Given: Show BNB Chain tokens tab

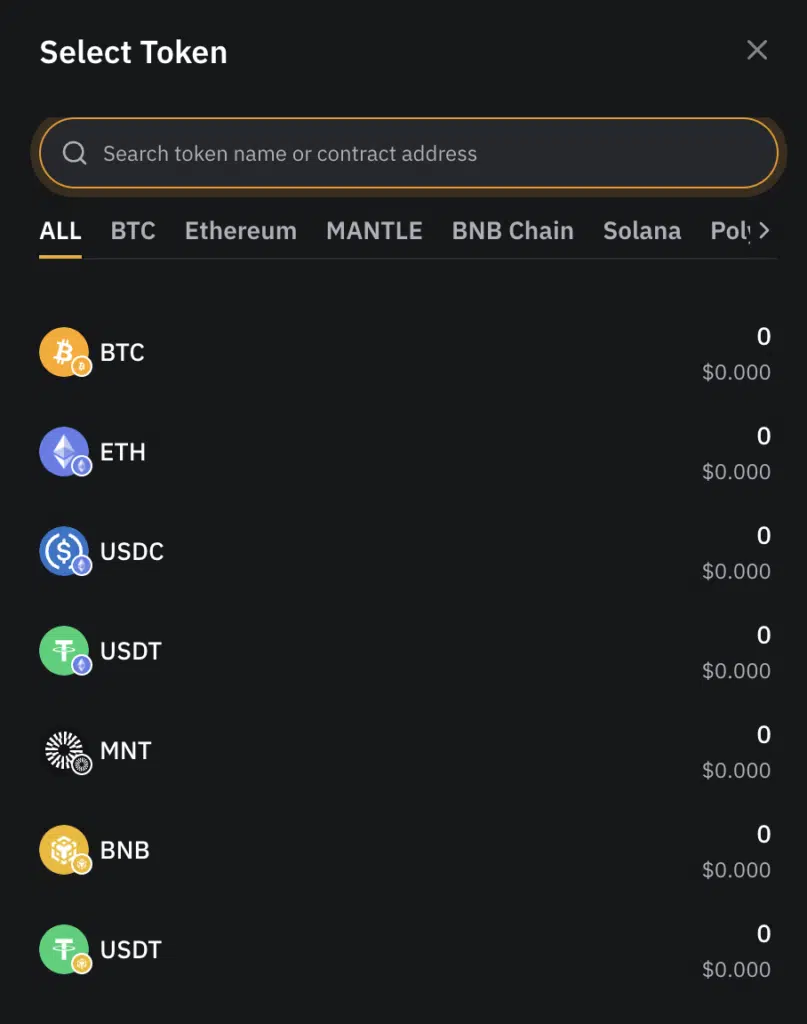Looking at the screenshot, I should click(513, 231).
